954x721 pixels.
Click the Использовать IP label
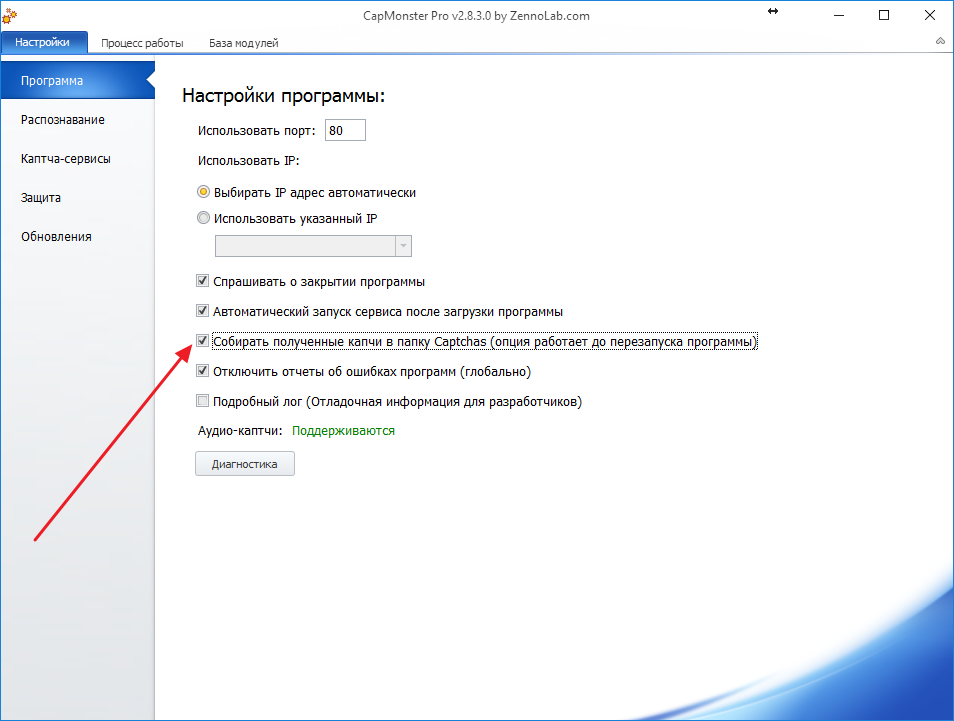pyautogui.click(x=248, y=161)
